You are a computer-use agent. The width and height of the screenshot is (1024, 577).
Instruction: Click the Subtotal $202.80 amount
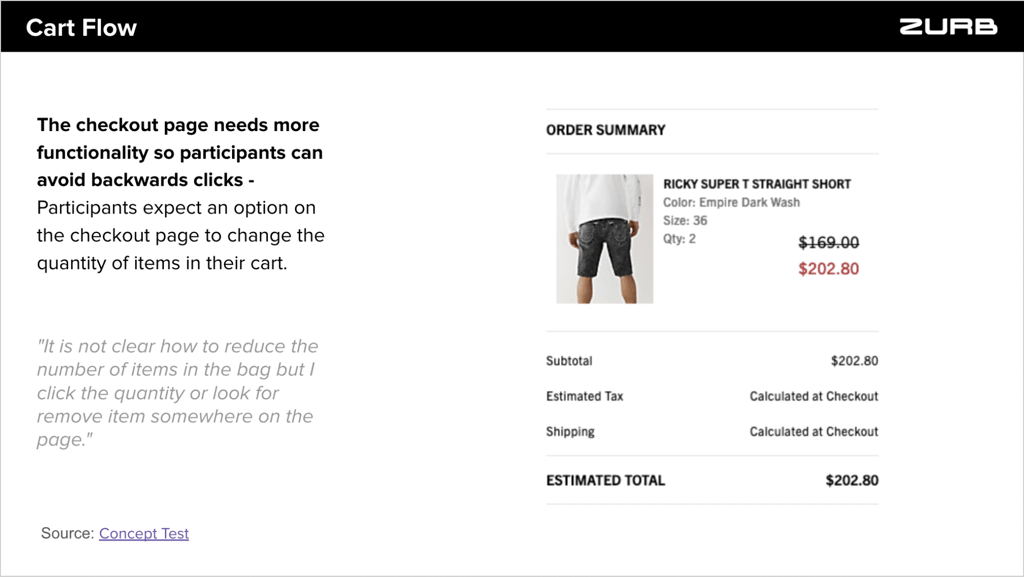pyautogui.click(x=854, y=361)
